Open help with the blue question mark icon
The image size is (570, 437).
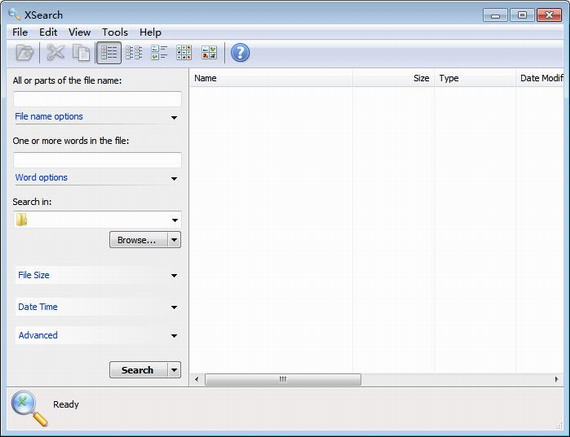coord(240,53)
